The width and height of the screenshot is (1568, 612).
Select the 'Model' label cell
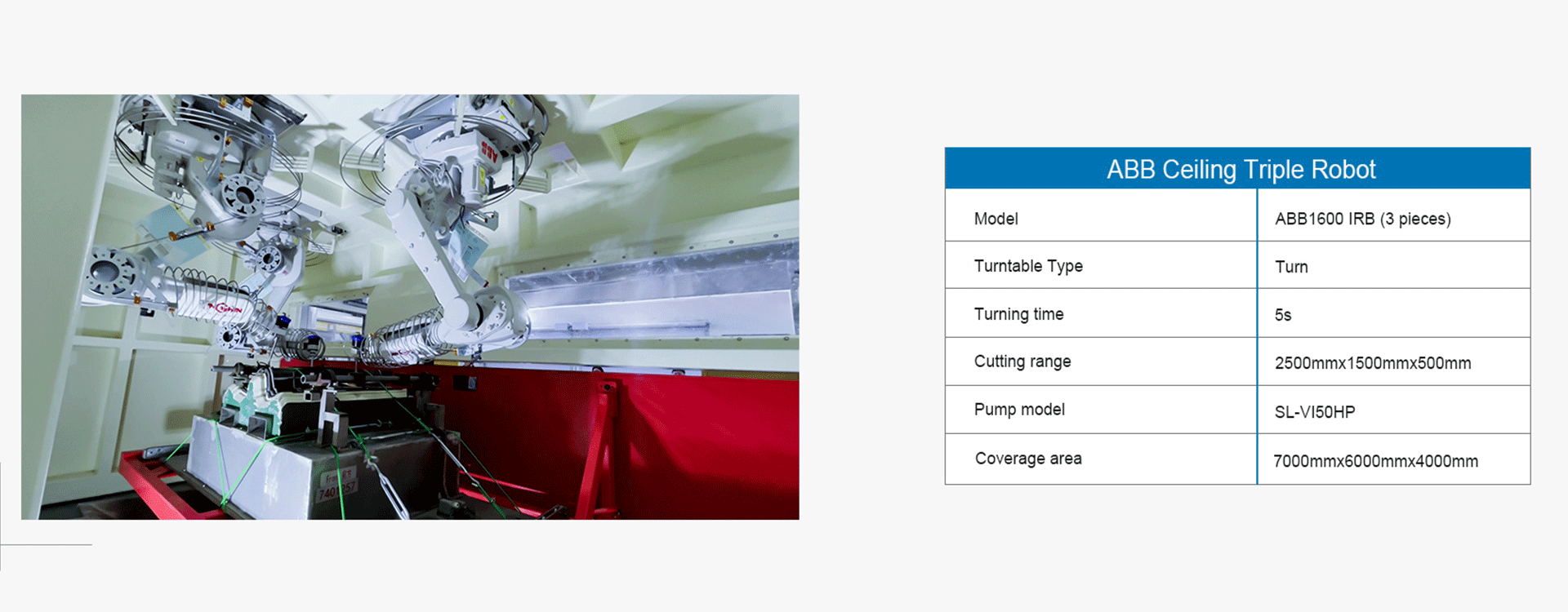[1101, 215]
